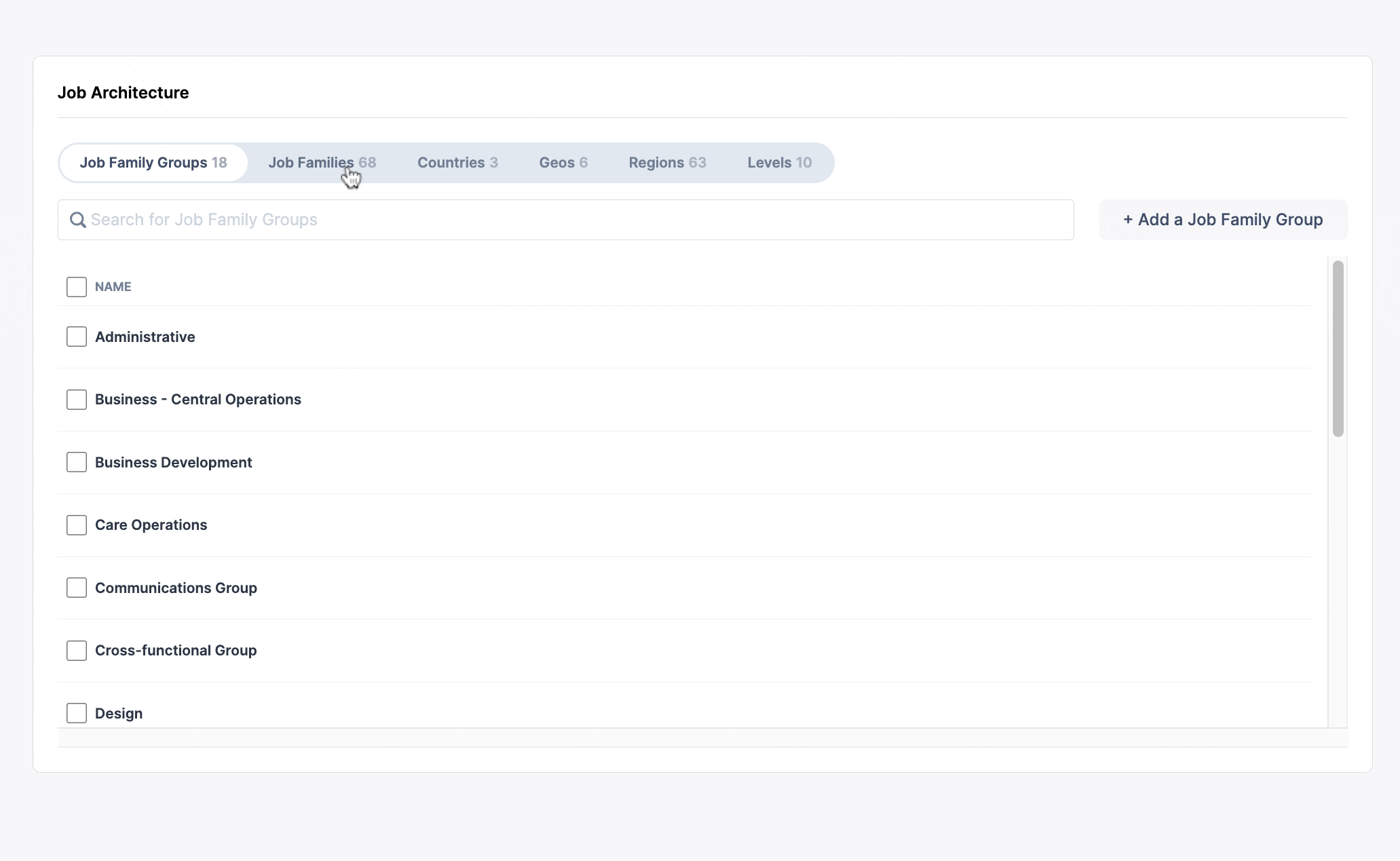Click the vertical scrollbar thumb of the list
Image resolution: width=1400 pixels, height=861 pixels.
click(x=1338, y=349)
